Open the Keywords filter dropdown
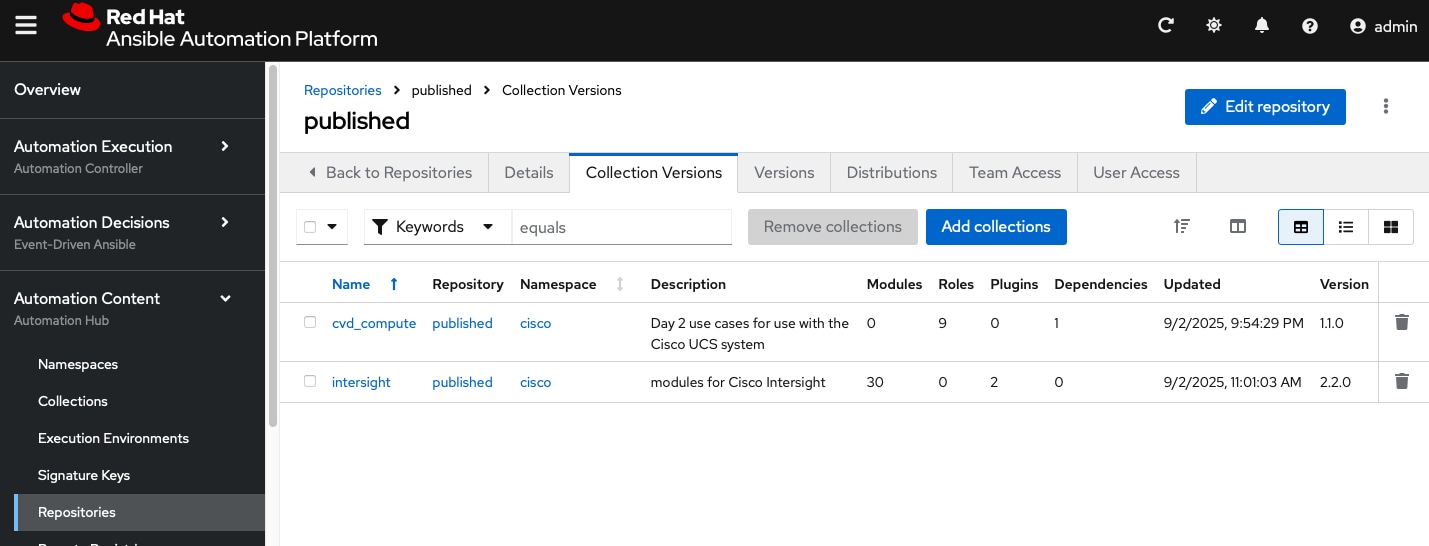This screenshot has height=546, width=1429. coord(438,227)
